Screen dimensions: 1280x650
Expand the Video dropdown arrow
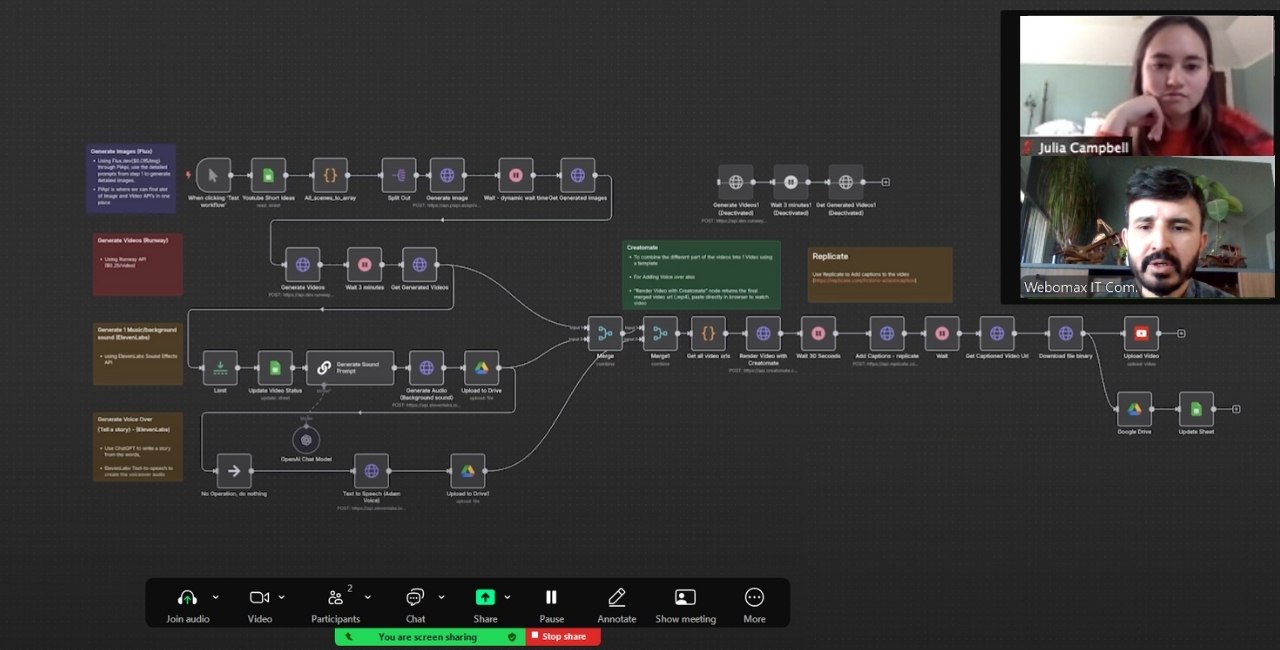281,596
